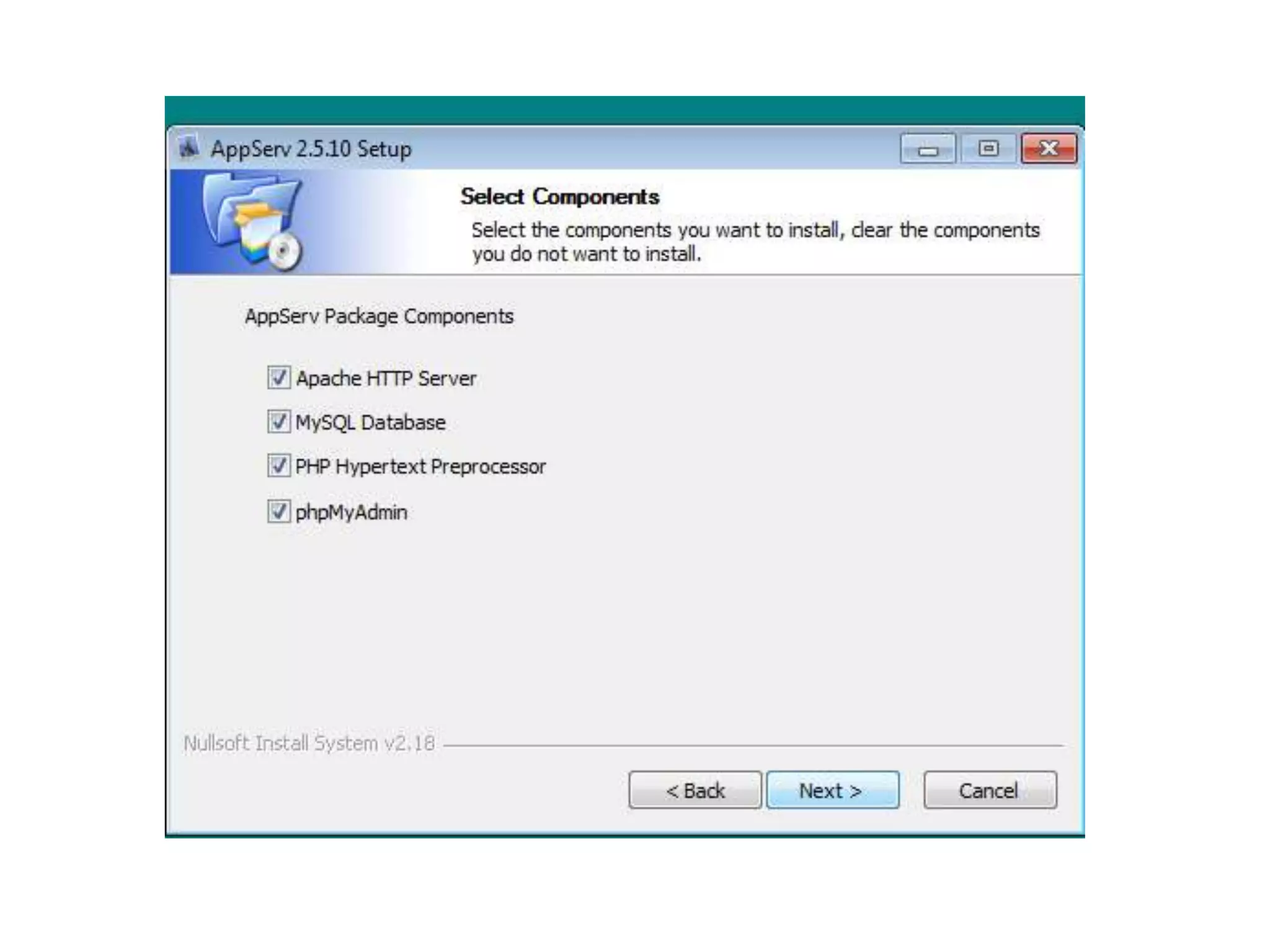
Task: Disable the PHP Hypertext Preprocessor checkbox
Action: [x=278, y=465]
